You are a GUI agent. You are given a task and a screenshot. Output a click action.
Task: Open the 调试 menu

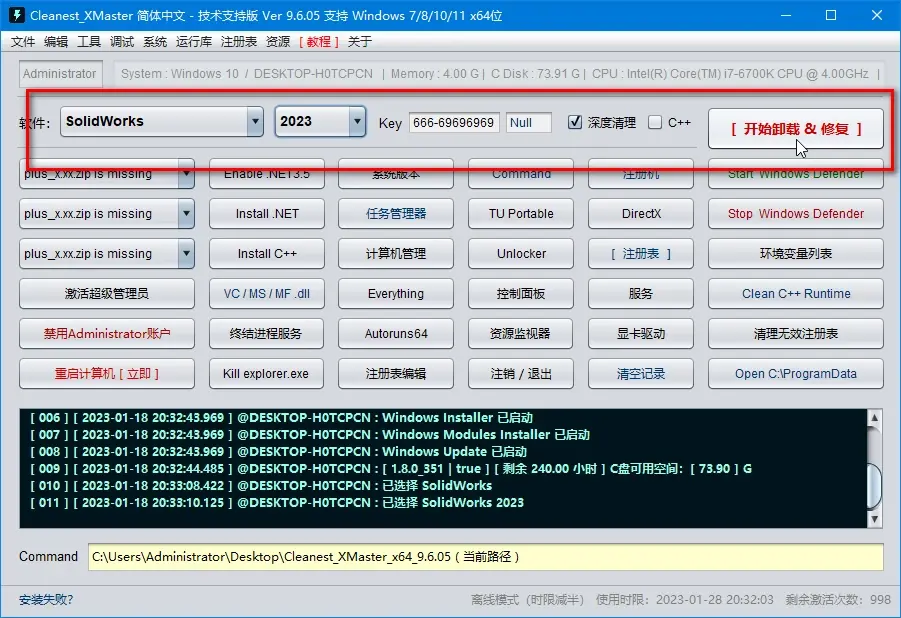click(x=122, y=41)
